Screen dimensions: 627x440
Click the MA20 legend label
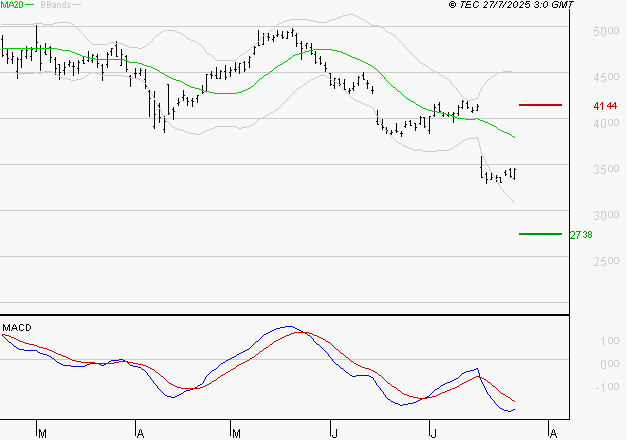coord(12,5)
